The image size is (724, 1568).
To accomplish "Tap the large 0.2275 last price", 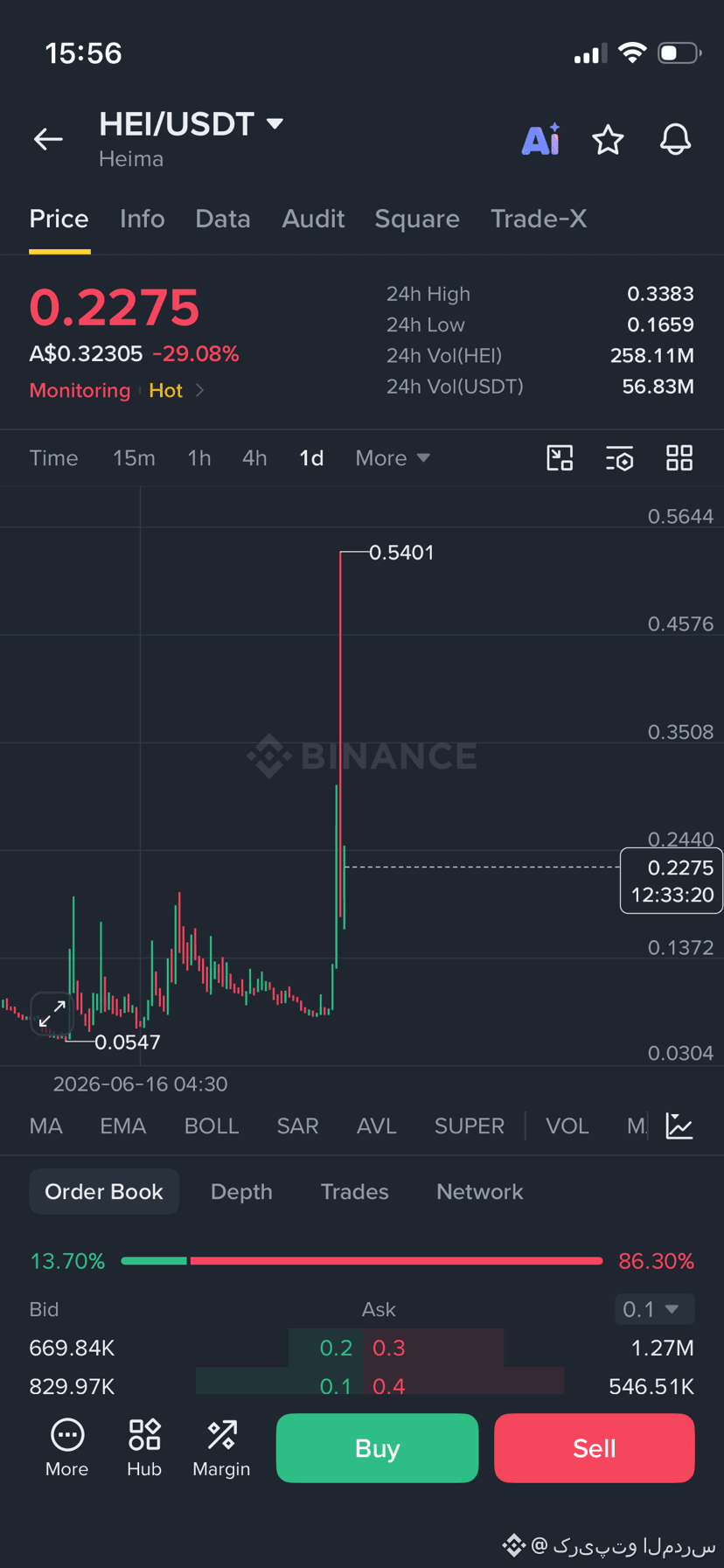I will pyautogui.click(x=115, y=307).
